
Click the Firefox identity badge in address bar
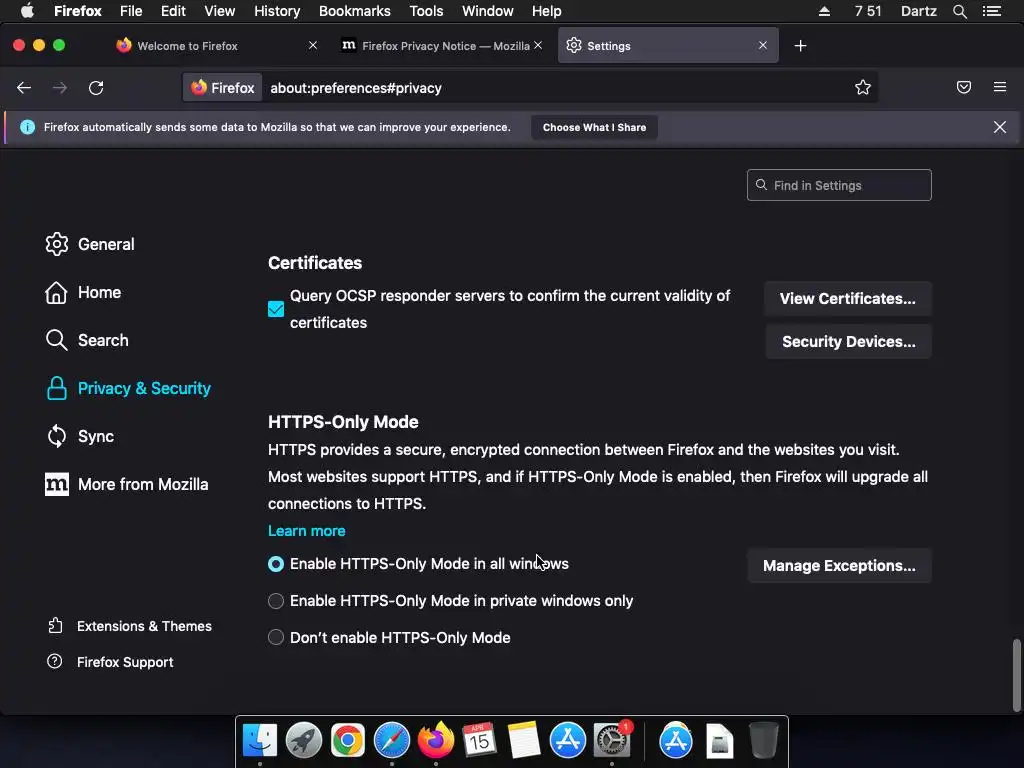(x=223, y=88)
